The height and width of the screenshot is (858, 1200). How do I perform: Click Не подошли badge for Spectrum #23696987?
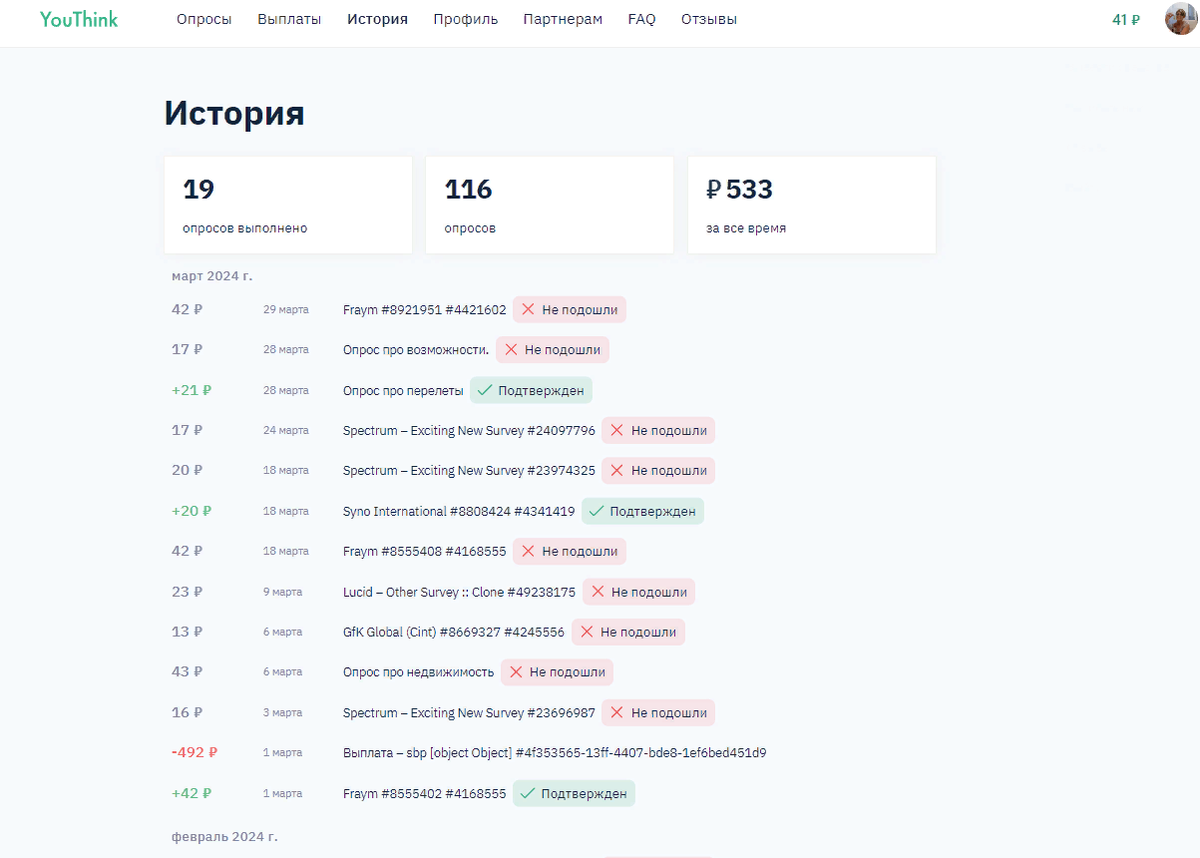tap(659, 713)
